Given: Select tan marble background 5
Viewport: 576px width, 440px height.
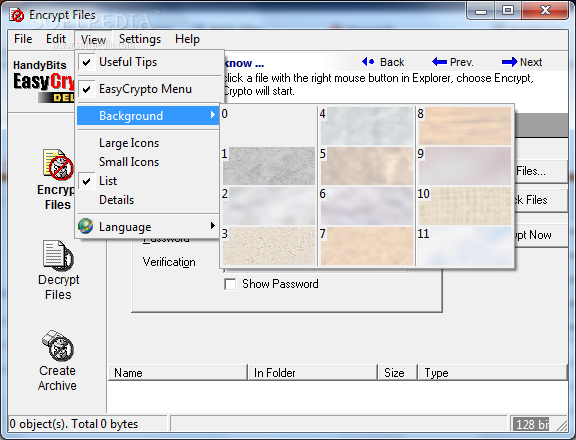Looking at the screenshot, I should [x=366, y=166].
